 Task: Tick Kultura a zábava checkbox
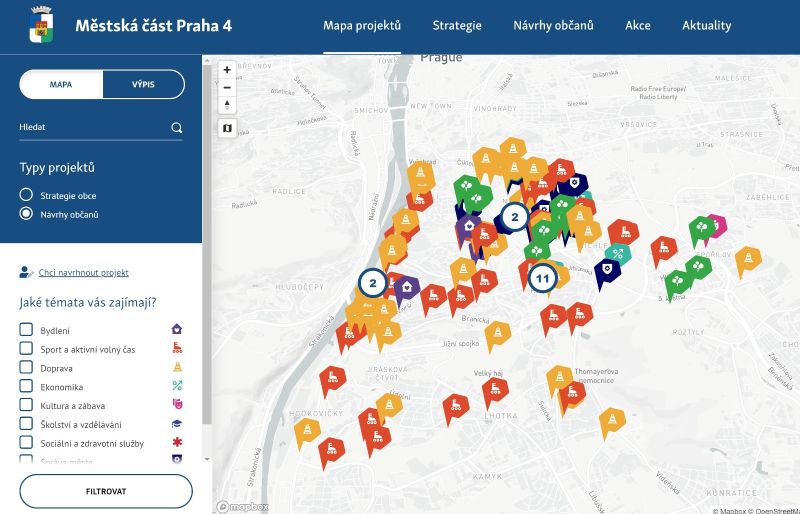tap(26, 405)
